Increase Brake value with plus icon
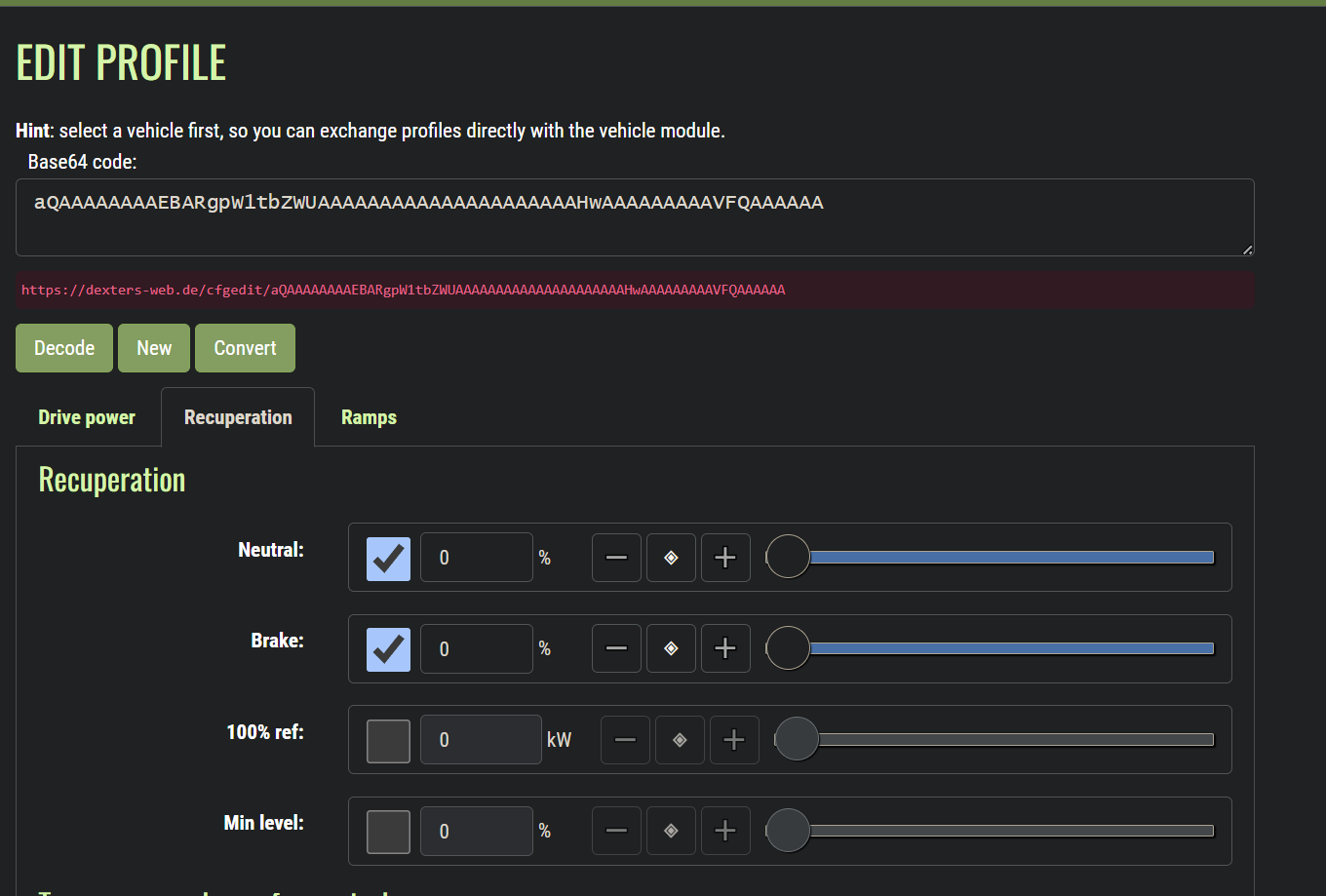 point(725,648)
